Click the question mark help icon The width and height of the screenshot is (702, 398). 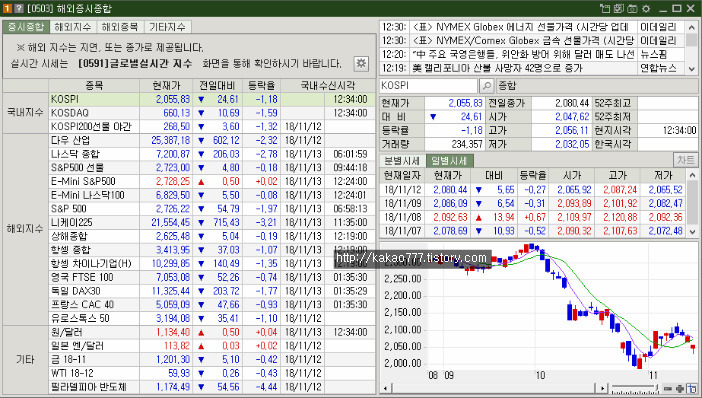click(19, 9)
